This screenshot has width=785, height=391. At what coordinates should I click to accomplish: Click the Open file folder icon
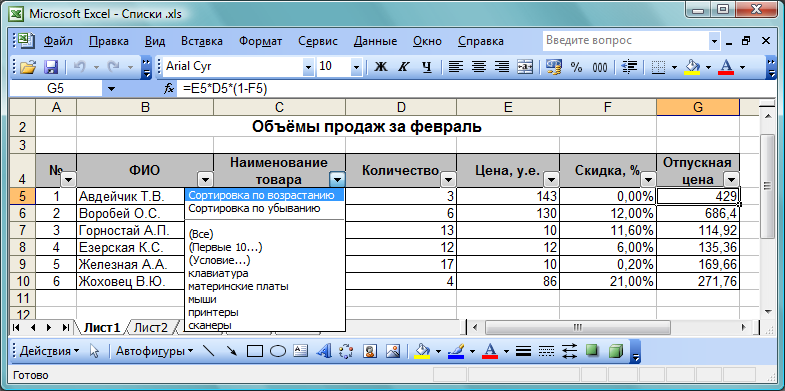tap(29, 67)
